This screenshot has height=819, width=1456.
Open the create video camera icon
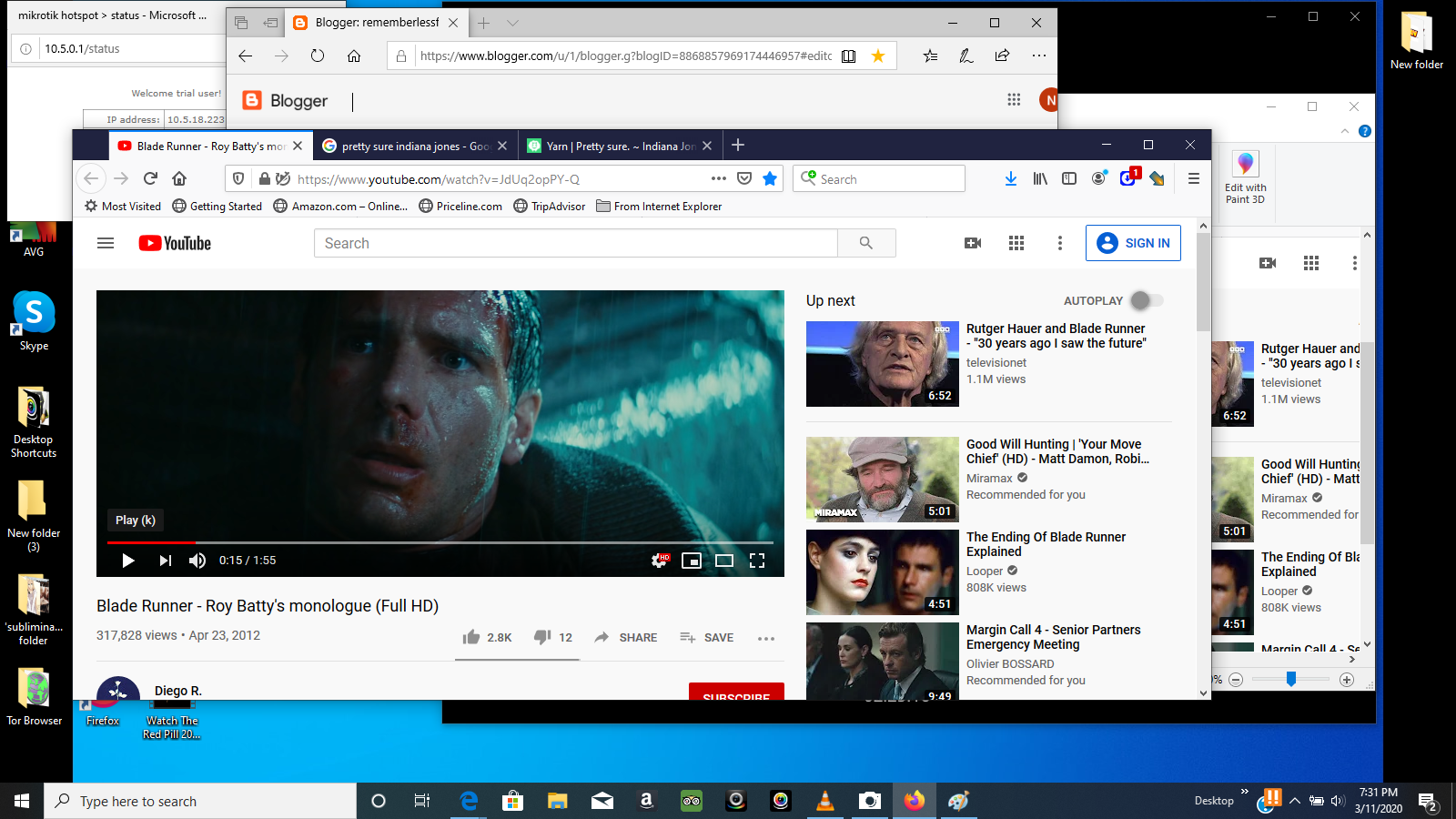[973, 243]
